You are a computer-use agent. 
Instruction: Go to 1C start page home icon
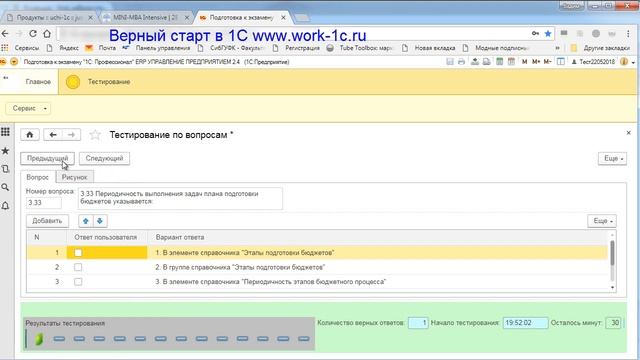coord(30,135)
